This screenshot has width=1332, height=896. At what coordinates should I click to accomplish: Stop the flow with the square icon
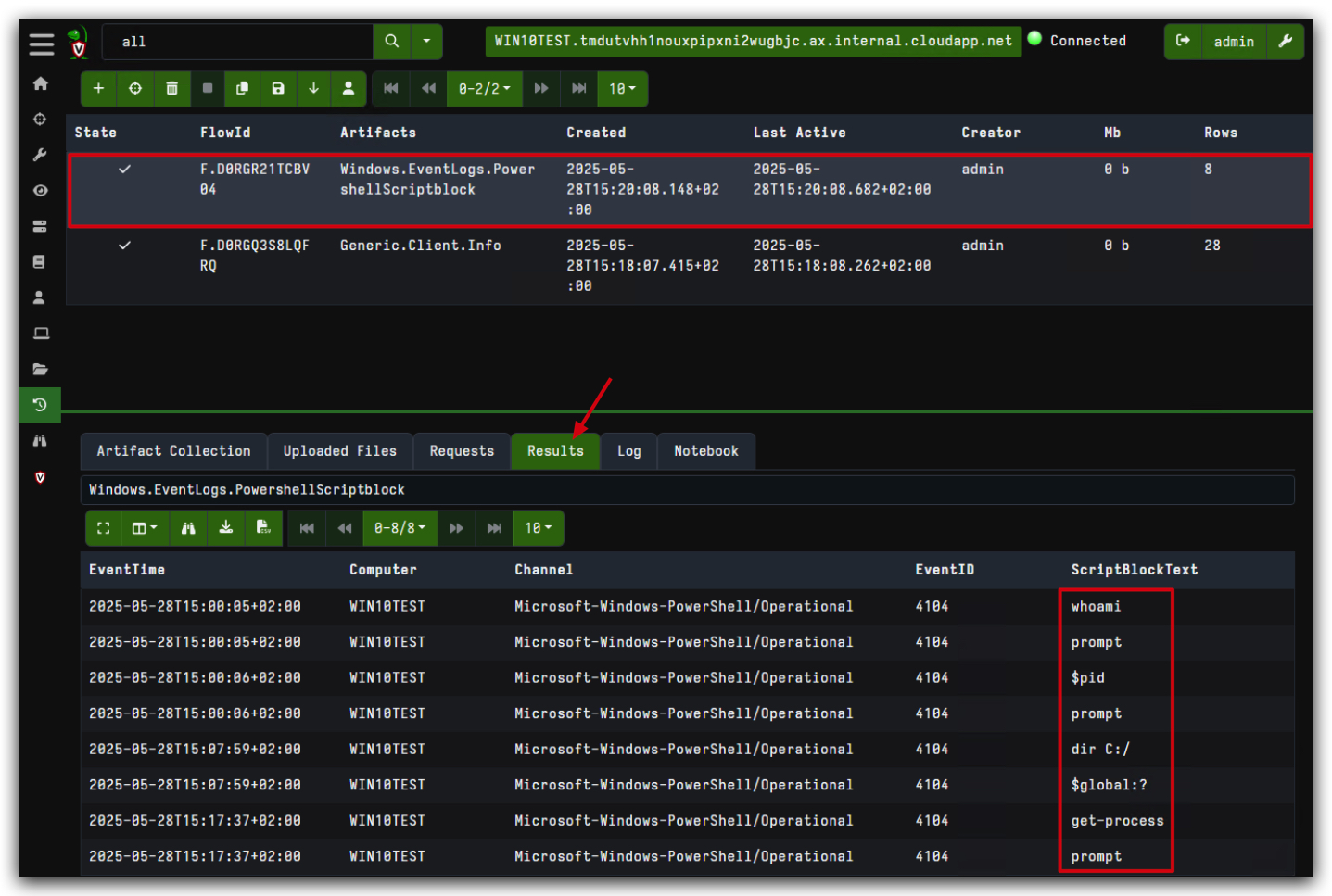coord(208,88)
